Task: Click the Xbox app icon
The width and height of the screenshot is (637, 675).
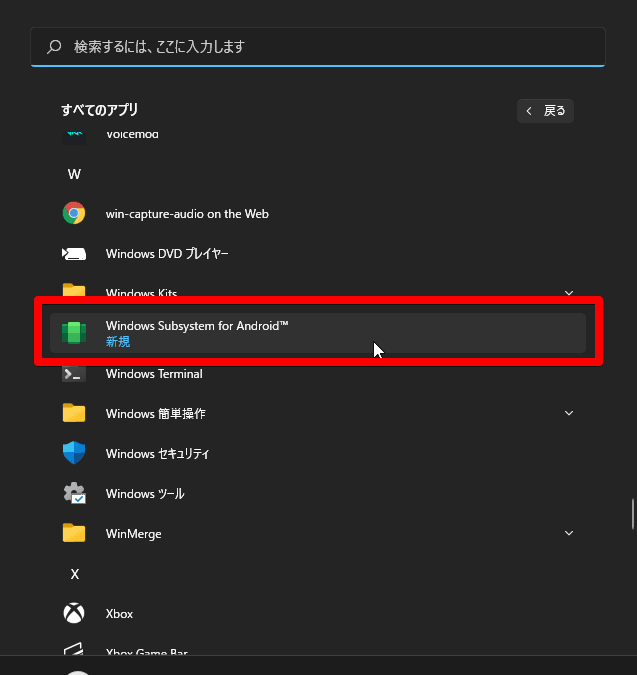Action: point(74,613)
